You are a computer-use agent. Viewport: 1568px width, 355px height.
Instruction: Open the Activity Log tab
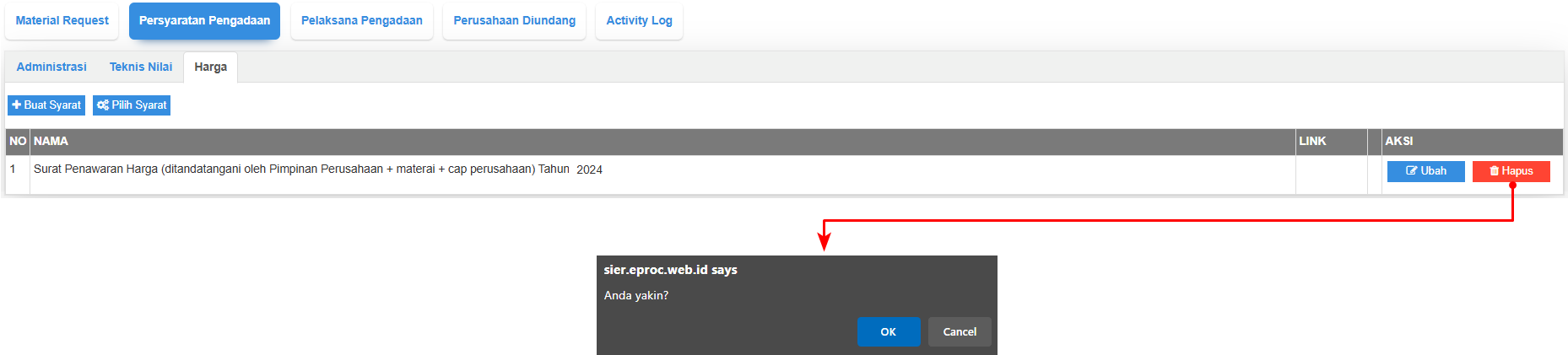(639, 21)
